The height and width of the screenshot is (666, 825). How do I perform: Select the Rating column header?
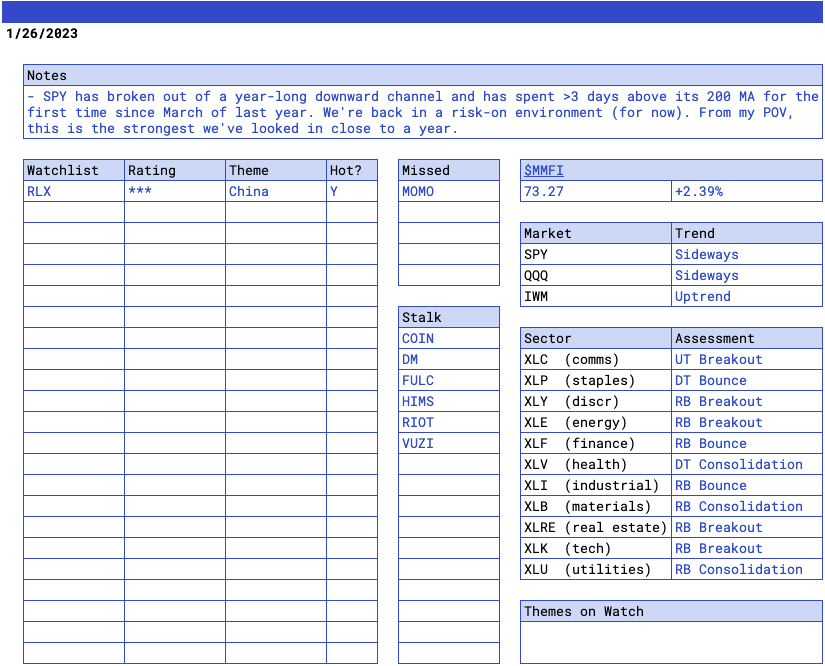click(x=175, y=170)
